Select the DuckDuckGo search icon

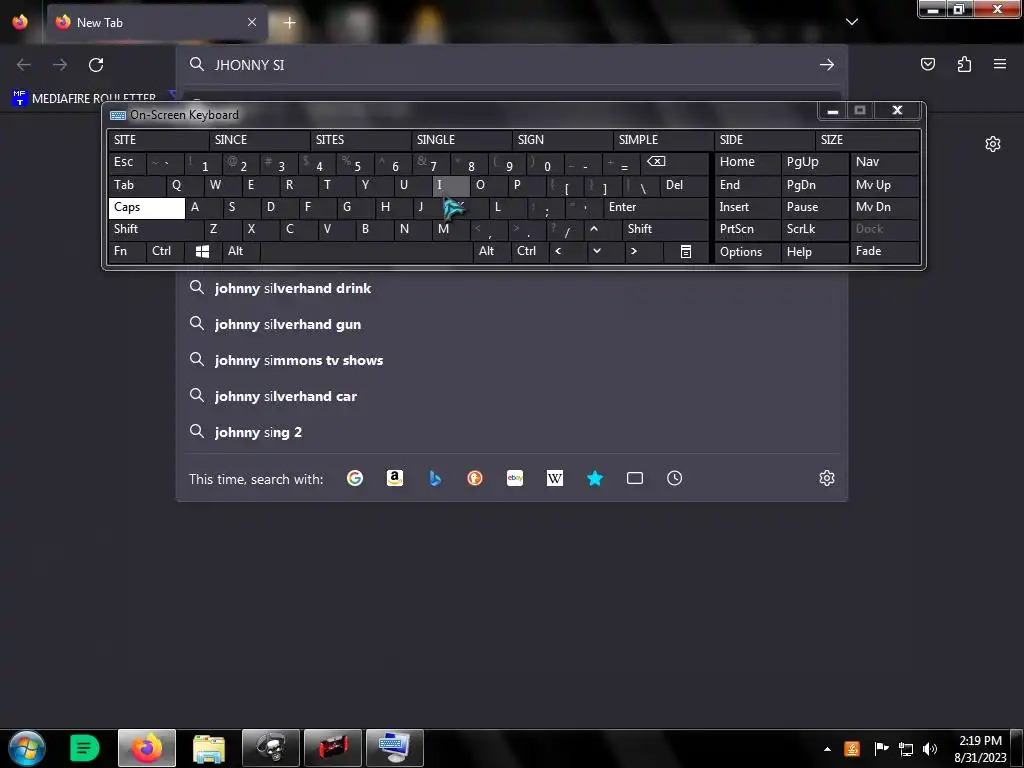tap(475, 478)
